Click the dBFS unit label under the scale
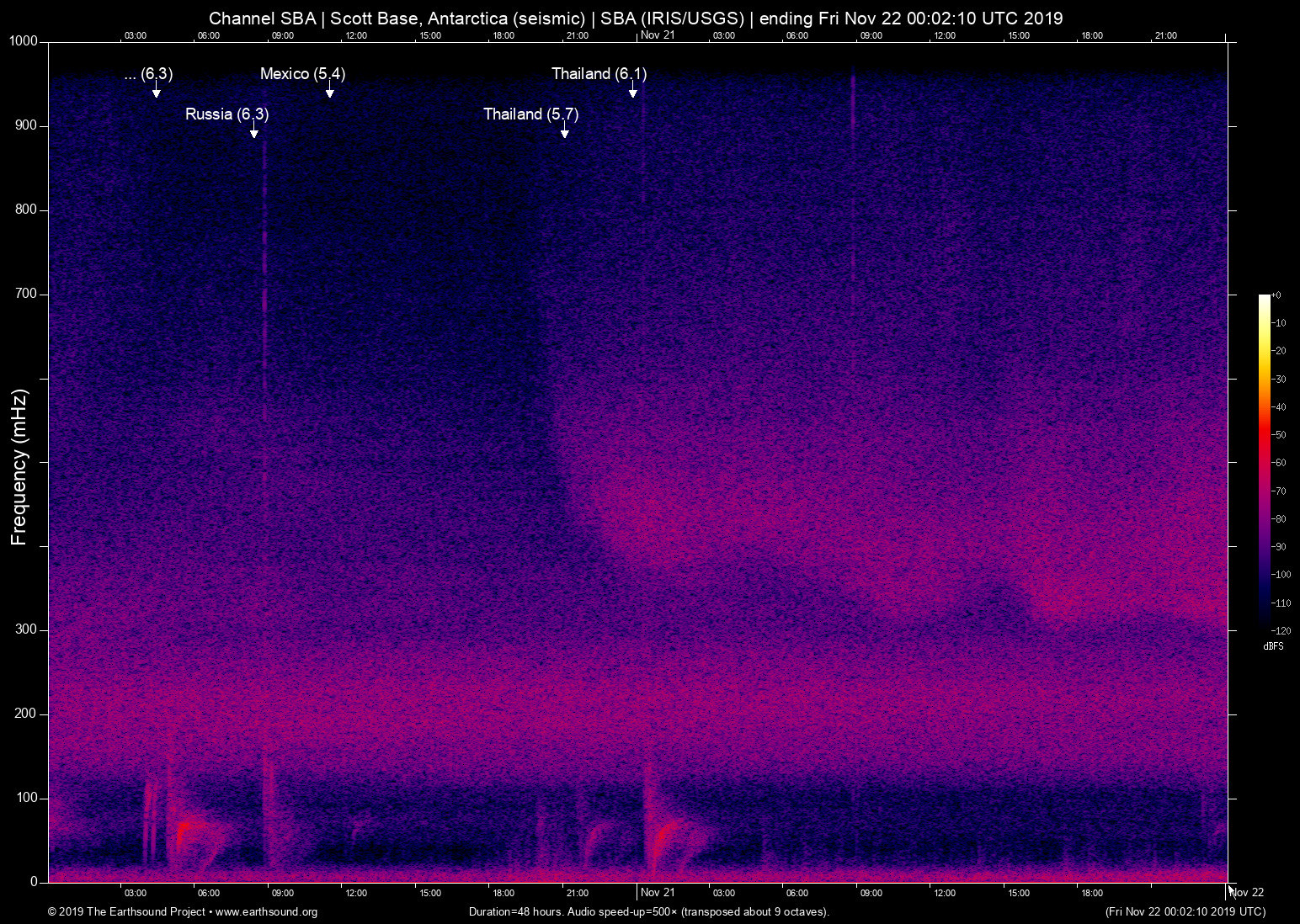Screen dimensions: 1300x924 (x=1273, y=646)
